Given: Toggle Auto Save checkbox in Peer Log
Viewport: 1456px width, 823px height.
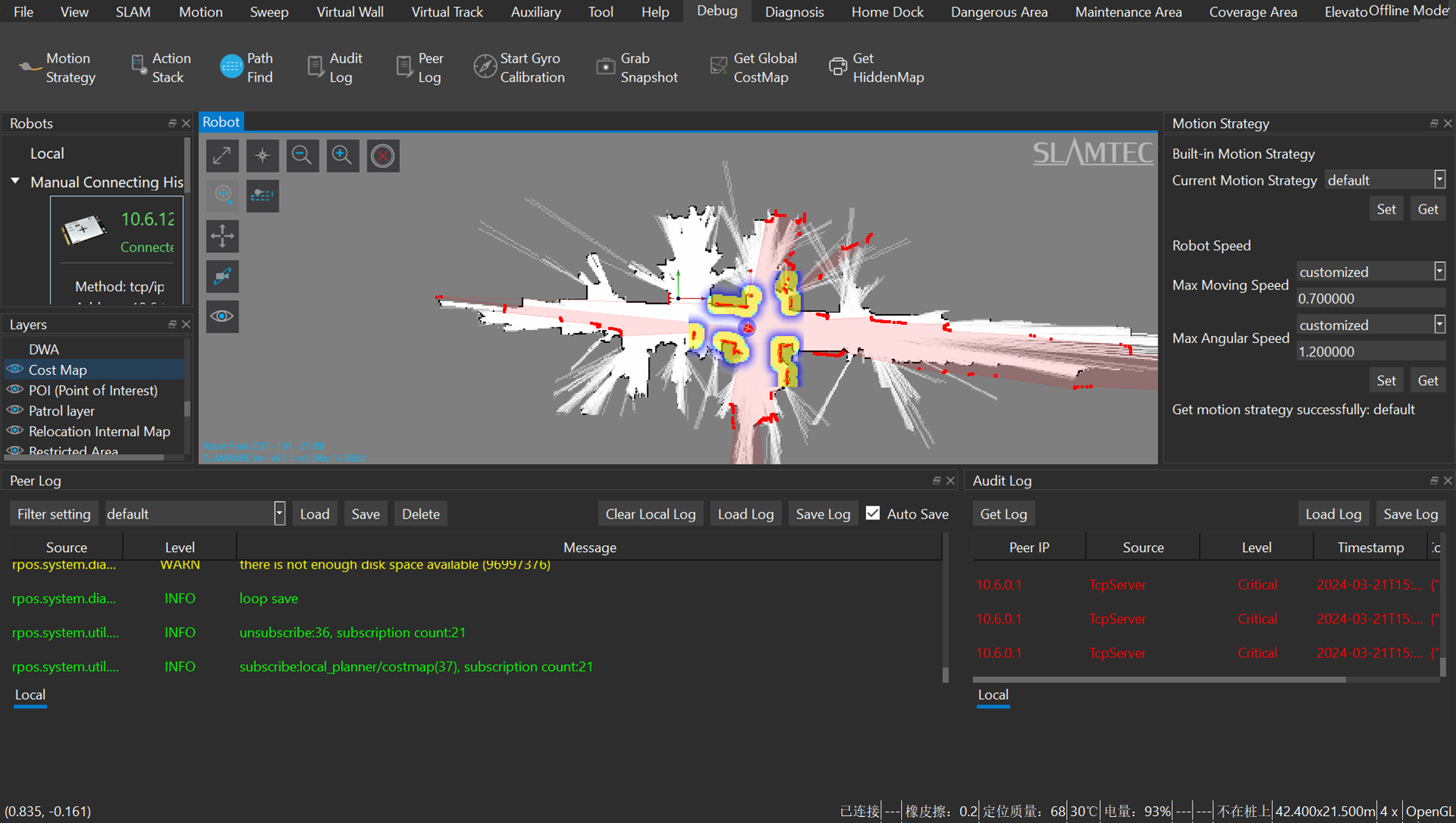Looking at the screenshot, I should (872, 513).
